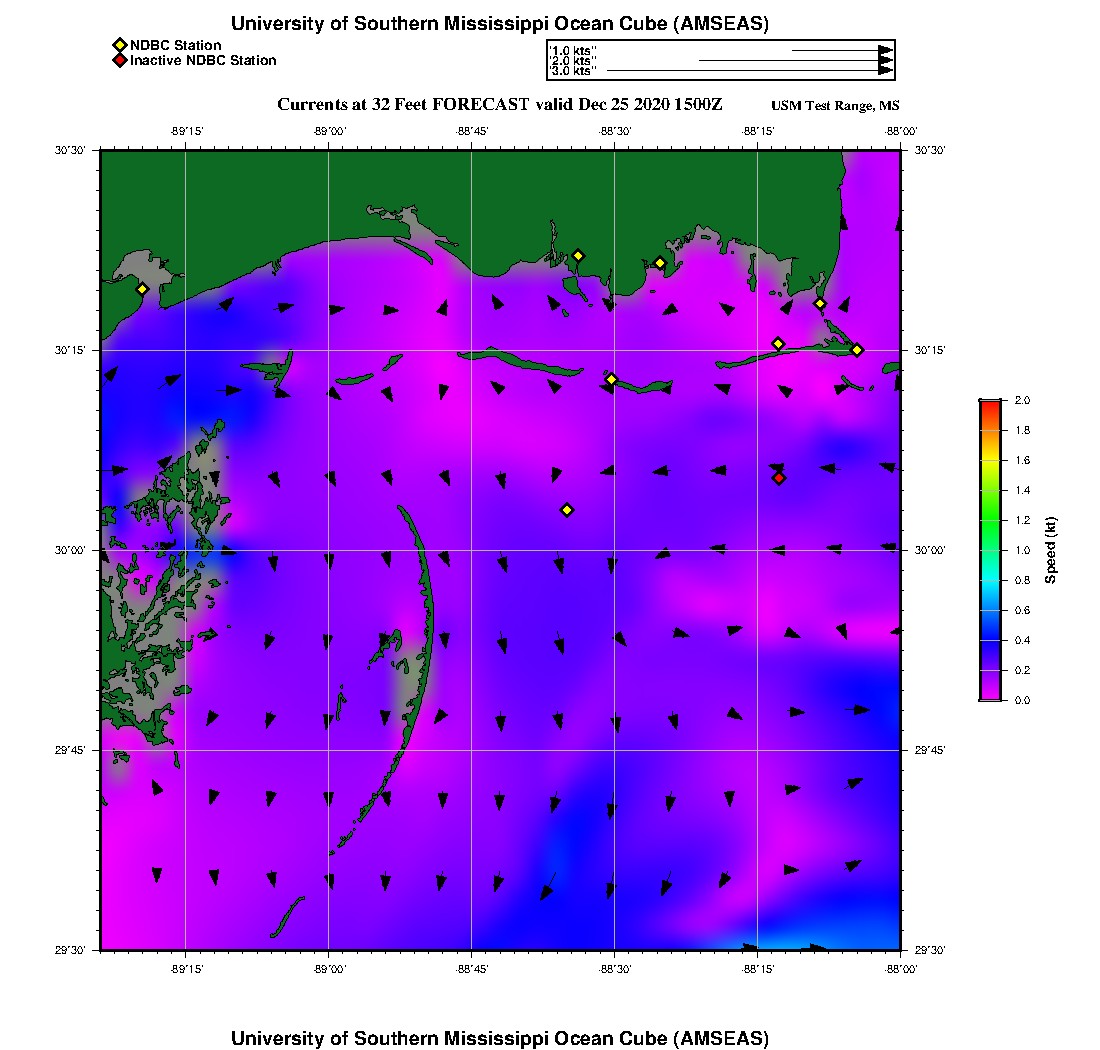This screenshot has height=1050, width=1100.
Task: Click the 3.0 kts reference arrow head
Action: pos(885,71)
